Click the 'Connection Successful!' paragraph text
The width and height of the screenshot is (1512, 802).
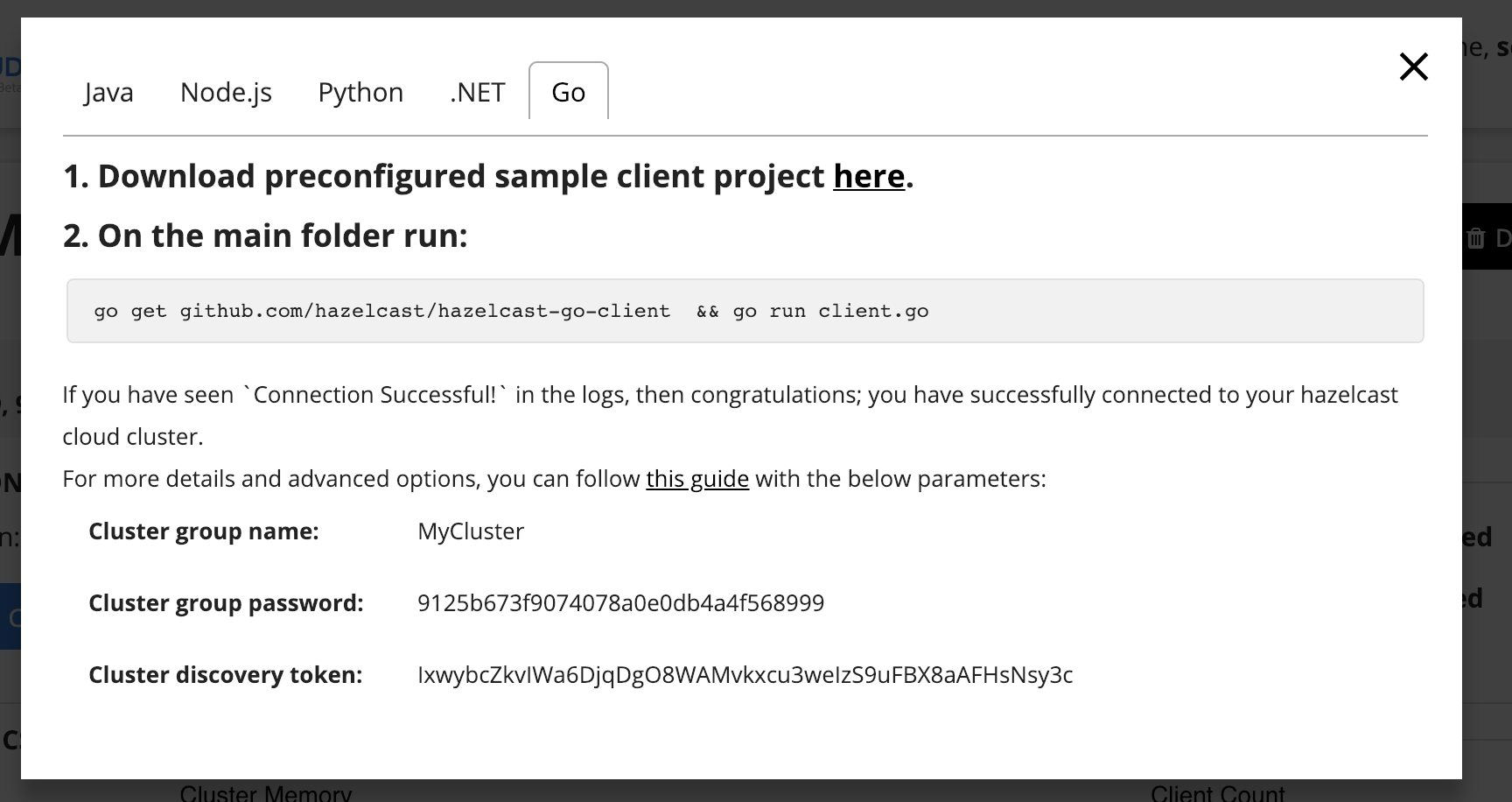pyautogui.click(x=730, y=416)
